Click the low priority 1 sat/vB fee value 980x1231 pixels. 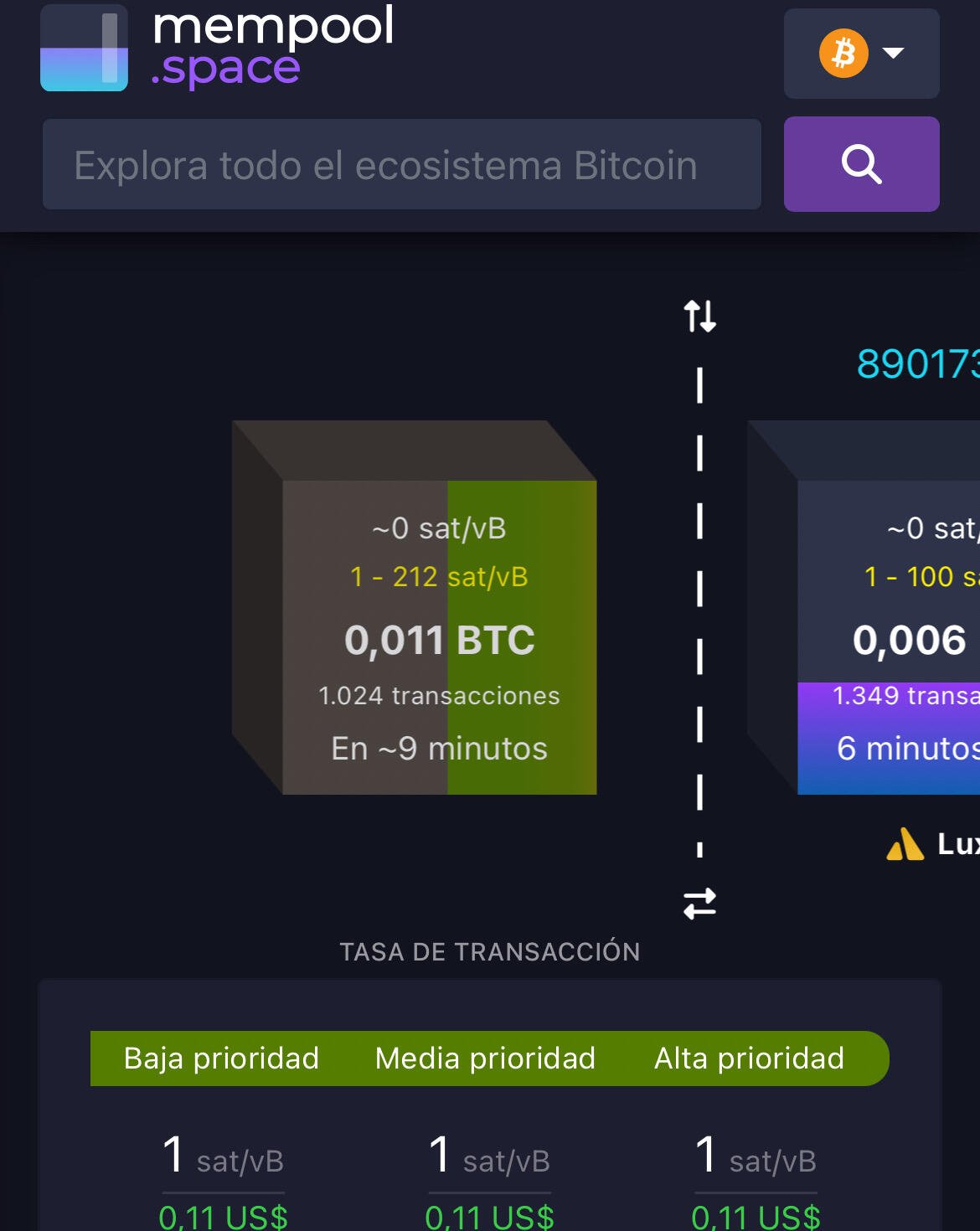223,1156
